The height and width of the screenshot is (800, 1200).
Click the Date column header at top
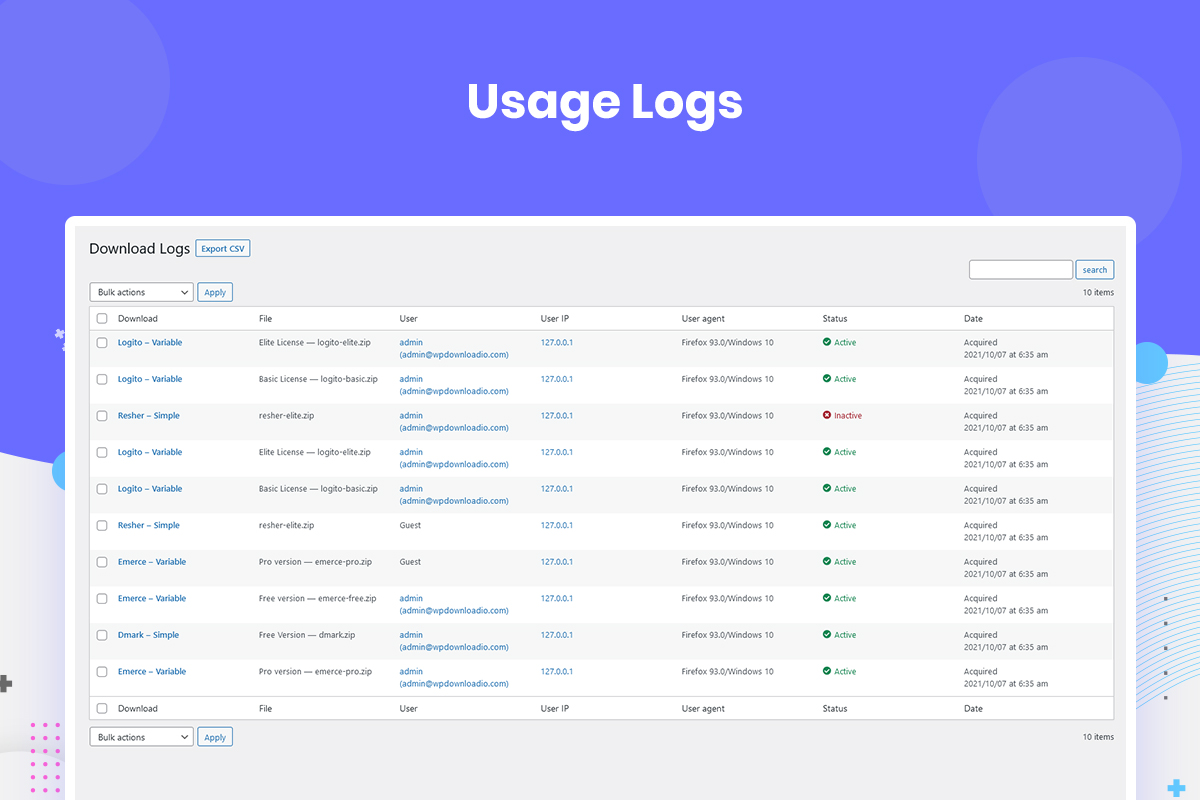973,319
